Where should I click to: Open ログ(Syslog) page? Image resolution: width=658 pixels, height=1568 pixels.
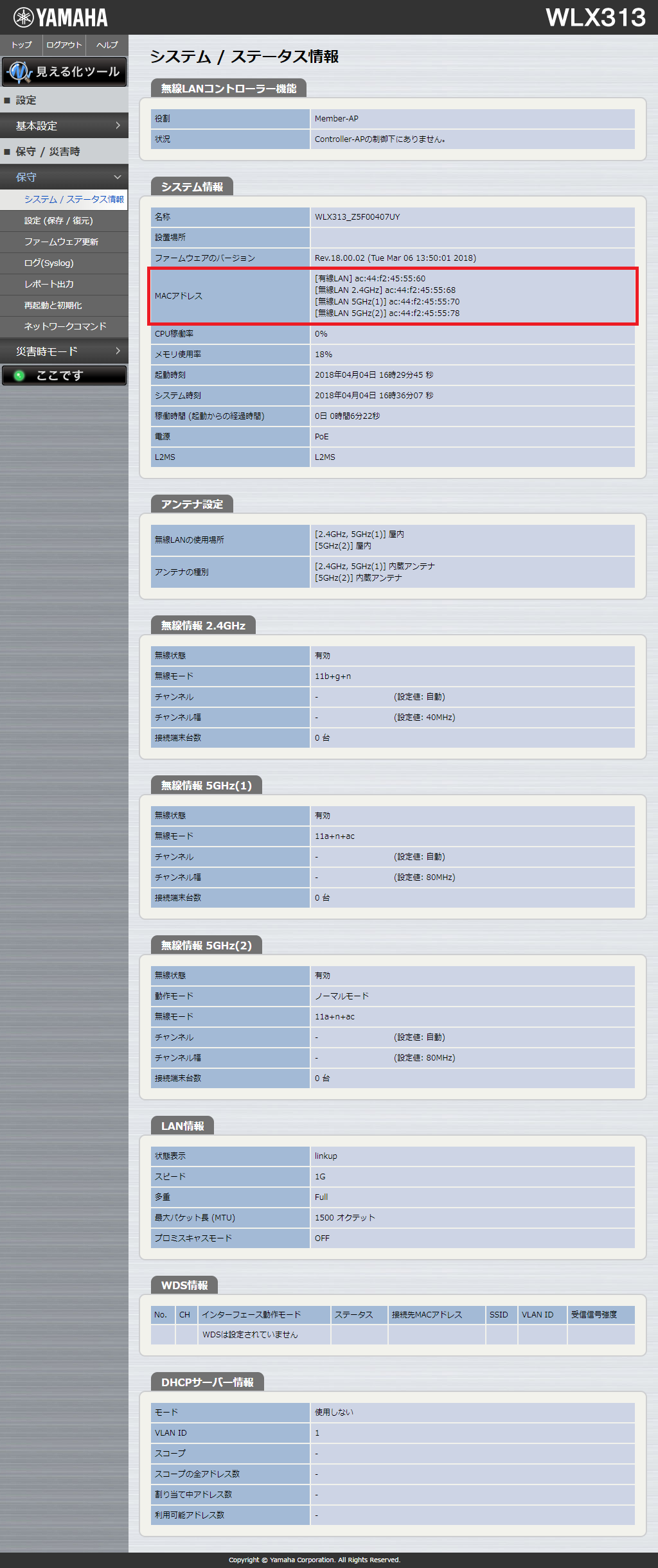(64, 263)
